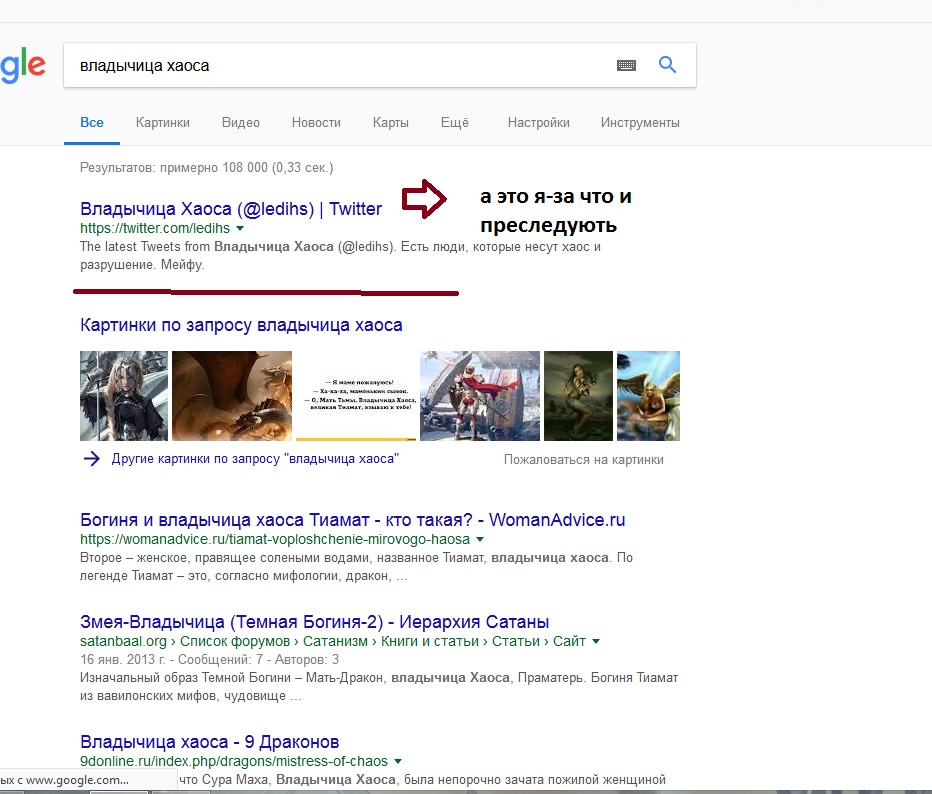Viewport: 932px width, 794px height.
Task: Open the 'Новости' tab
Action: [x=316, y=122]
